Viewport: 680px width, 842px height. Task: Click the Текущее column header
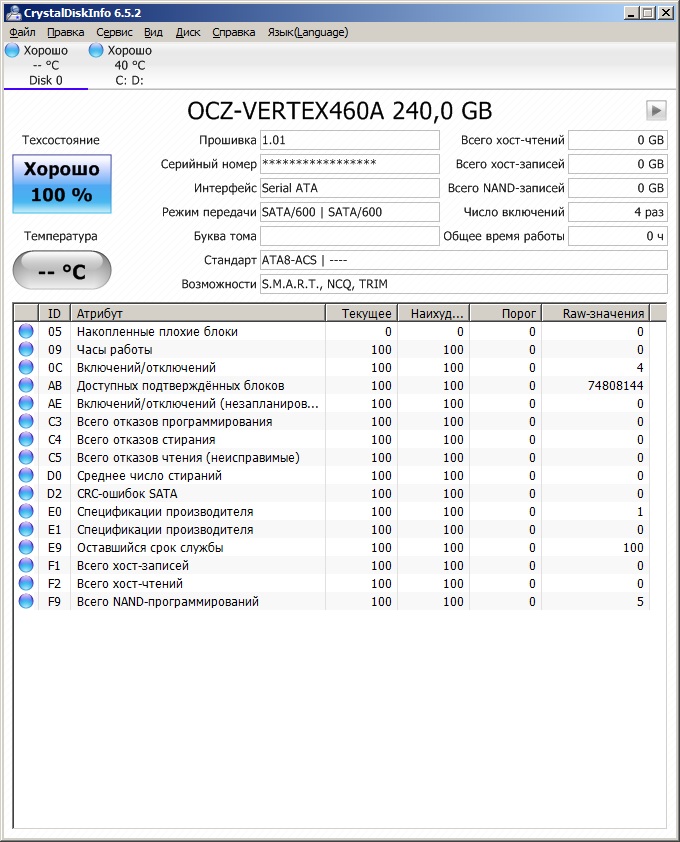[361, 313]
